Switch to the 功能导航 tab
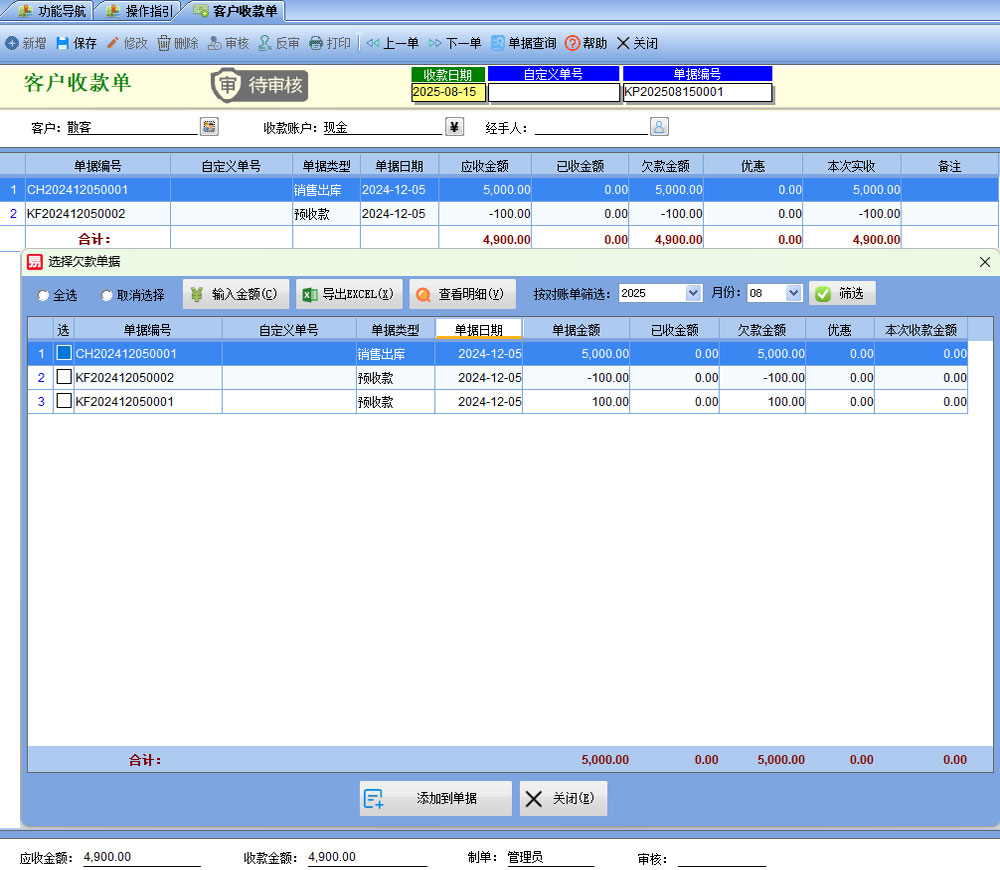 [x=51, y=11]
